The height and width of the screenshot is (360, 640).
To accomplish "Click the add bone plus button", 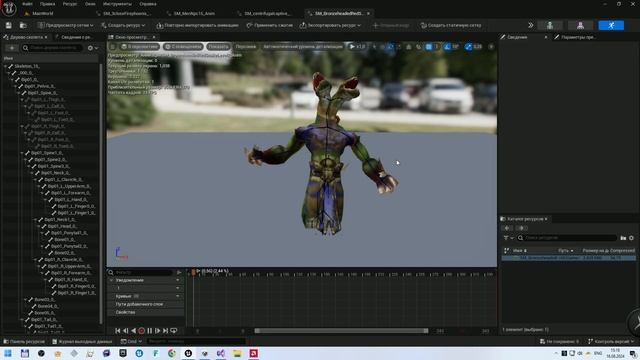I will point(11,48).
